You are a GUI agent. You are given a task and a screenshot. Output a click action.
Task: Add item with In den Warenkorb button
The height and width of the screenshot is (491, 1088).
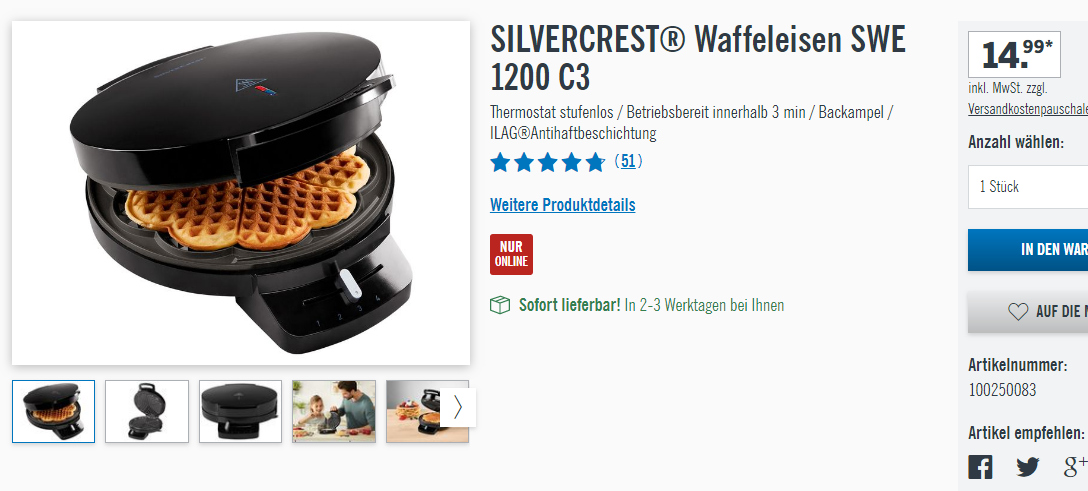pos(1028,250)
